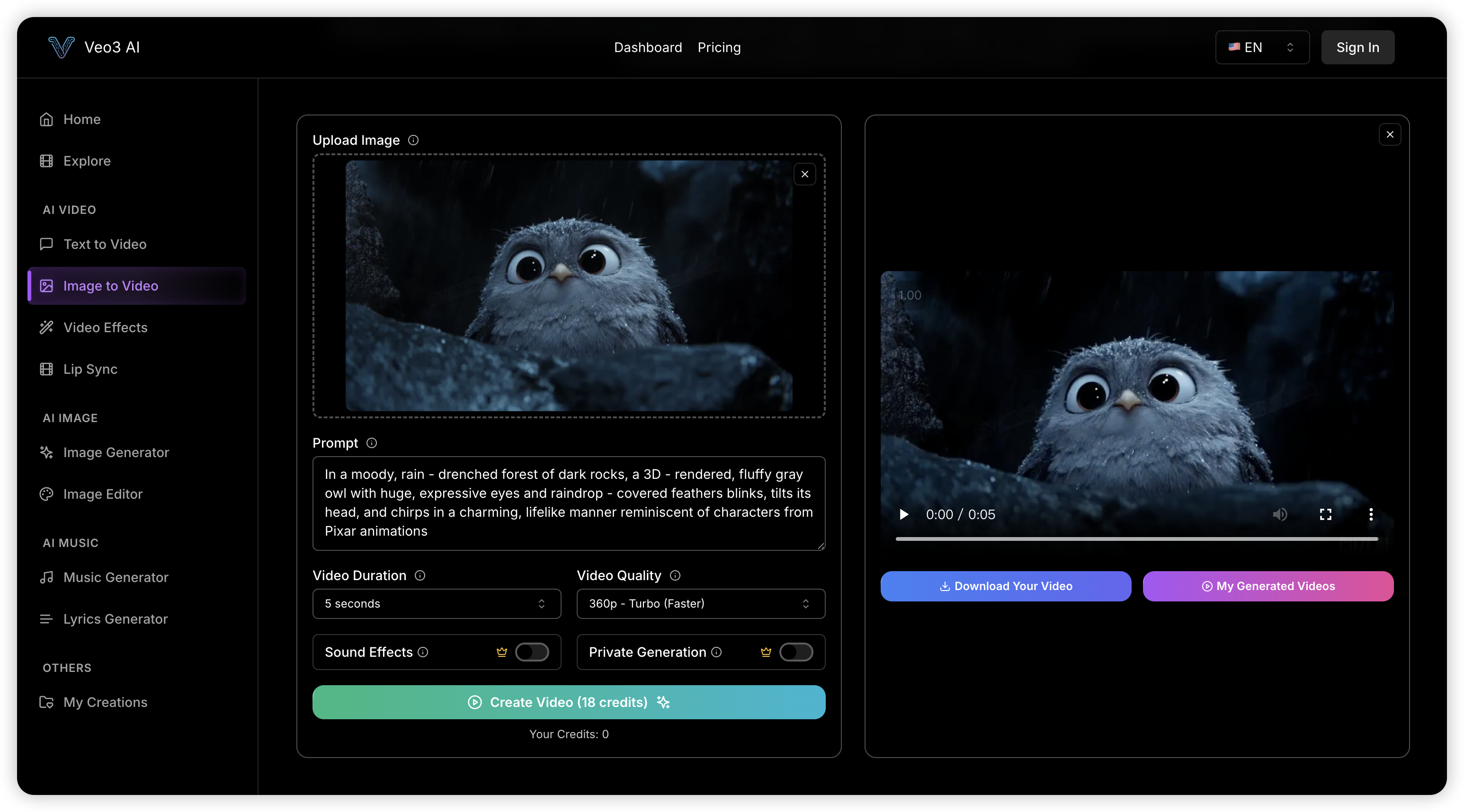Click the Video Quality info icon
Image resolution: width=1464 pixels, height=812 pixels.
[x=675, y=576]
